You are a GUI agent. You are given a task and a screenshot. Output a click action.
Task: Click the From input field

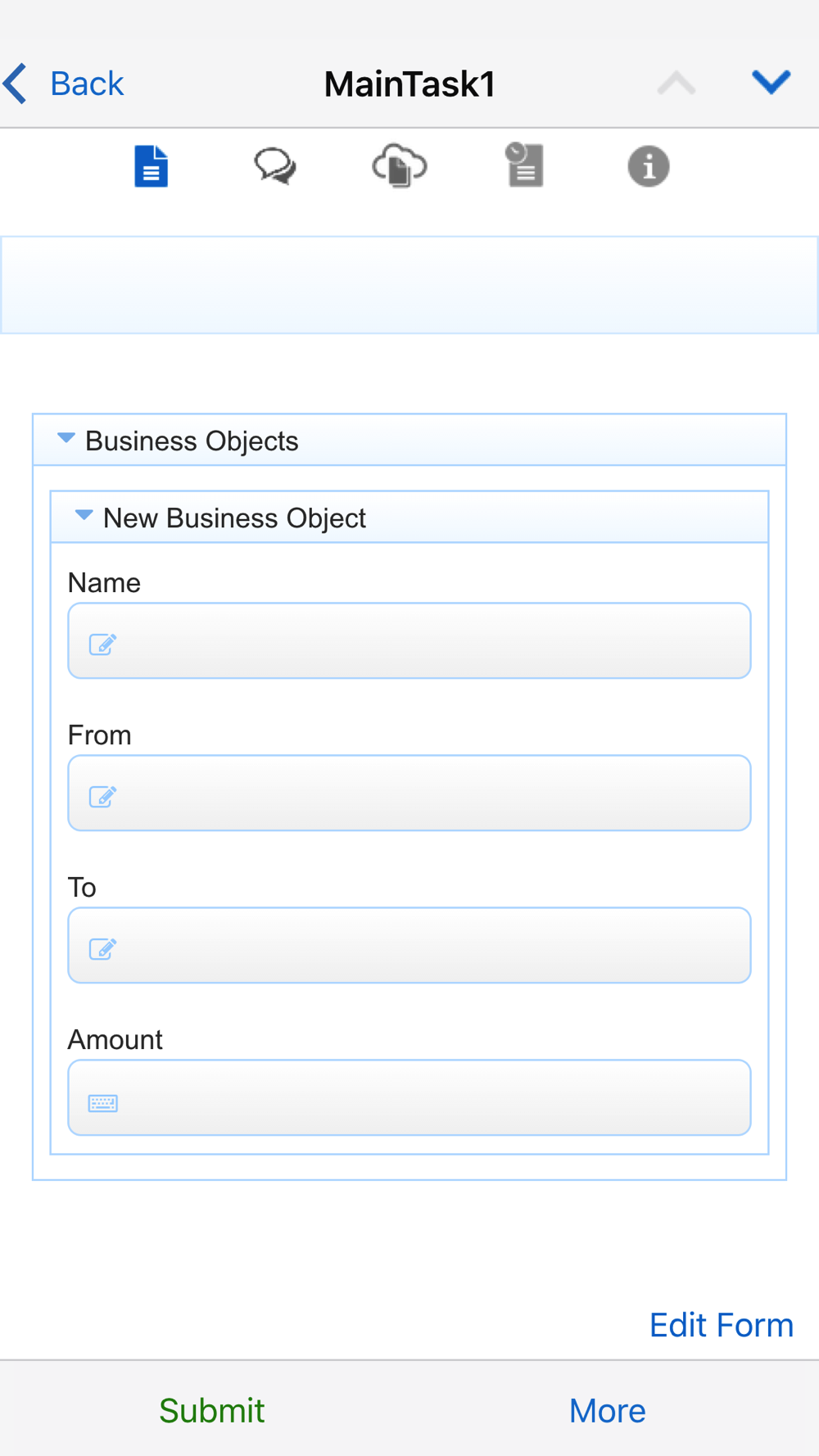click(x=409, y=794)
